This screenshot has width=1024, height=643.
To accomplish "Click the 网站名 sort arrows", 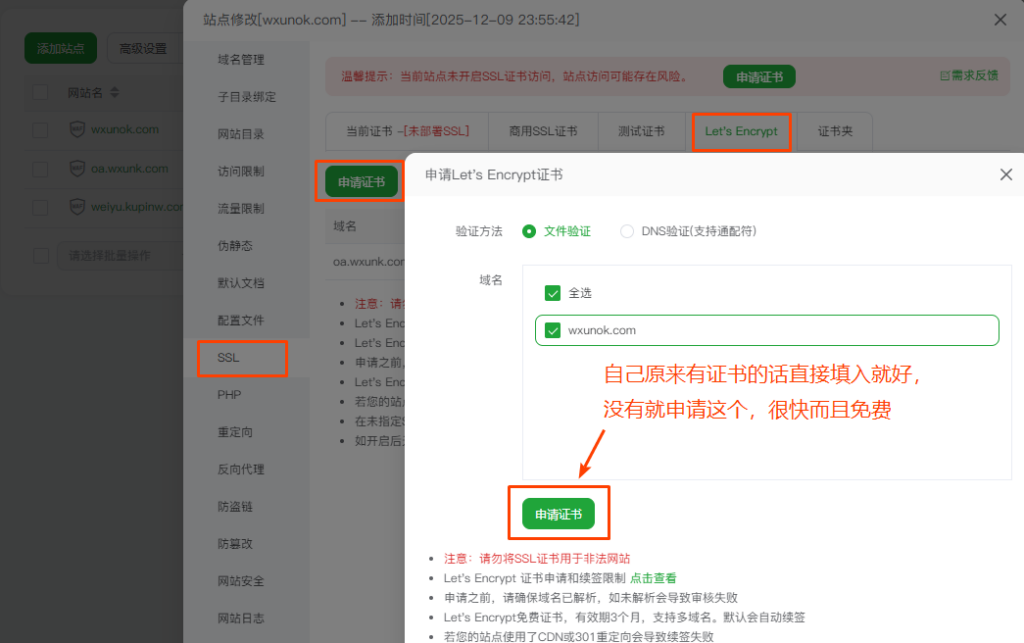I will pos(113,91).
